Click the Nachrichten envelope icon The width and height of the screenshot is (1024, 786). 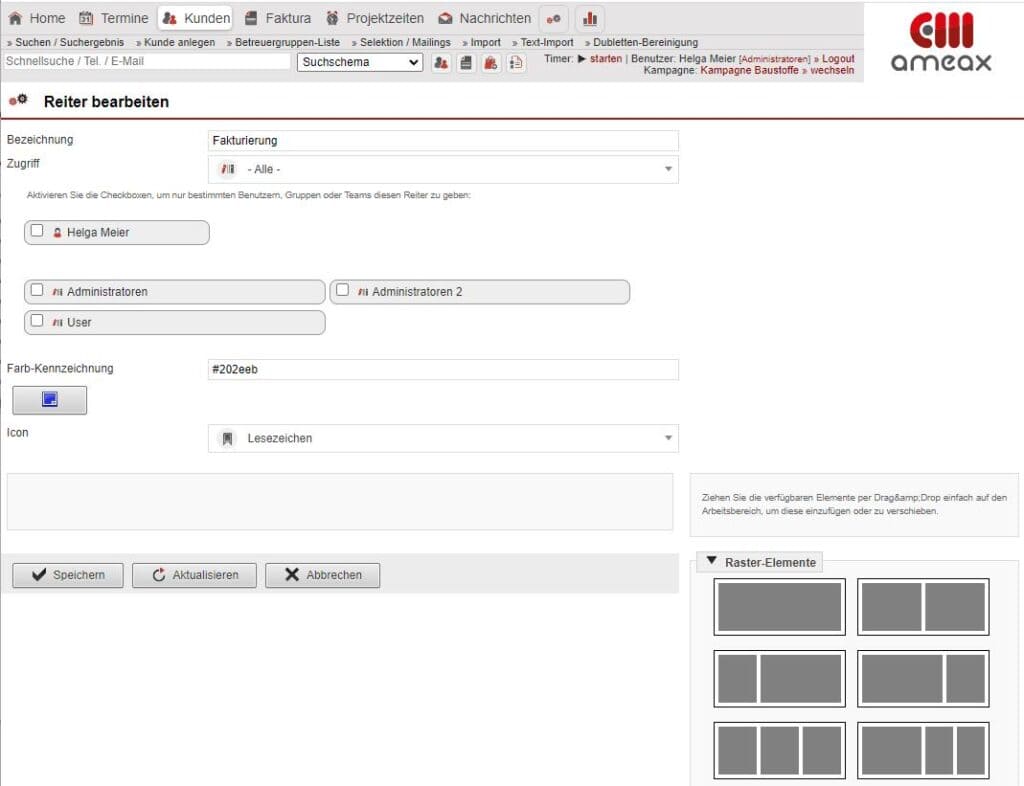tap(447, 18)
